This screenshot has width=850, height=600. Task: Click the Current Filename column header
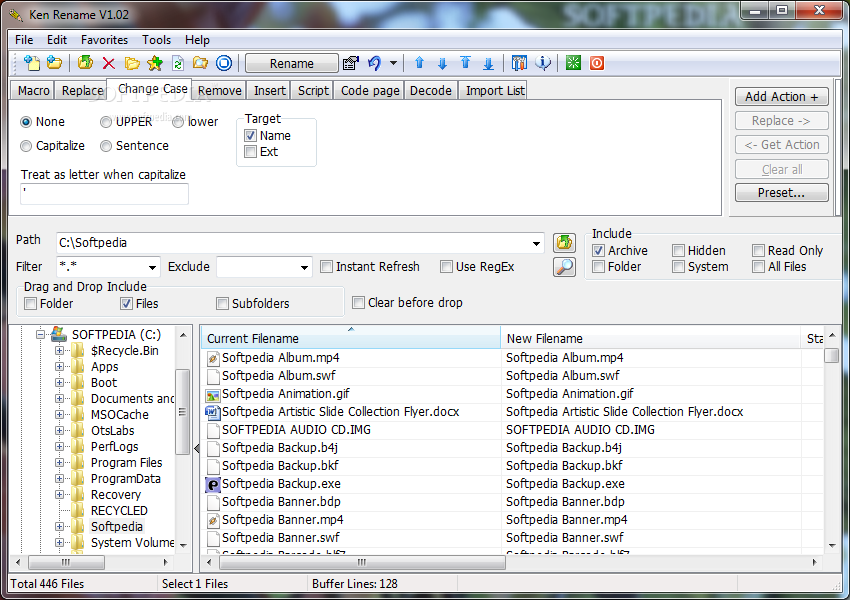point(351,338)
